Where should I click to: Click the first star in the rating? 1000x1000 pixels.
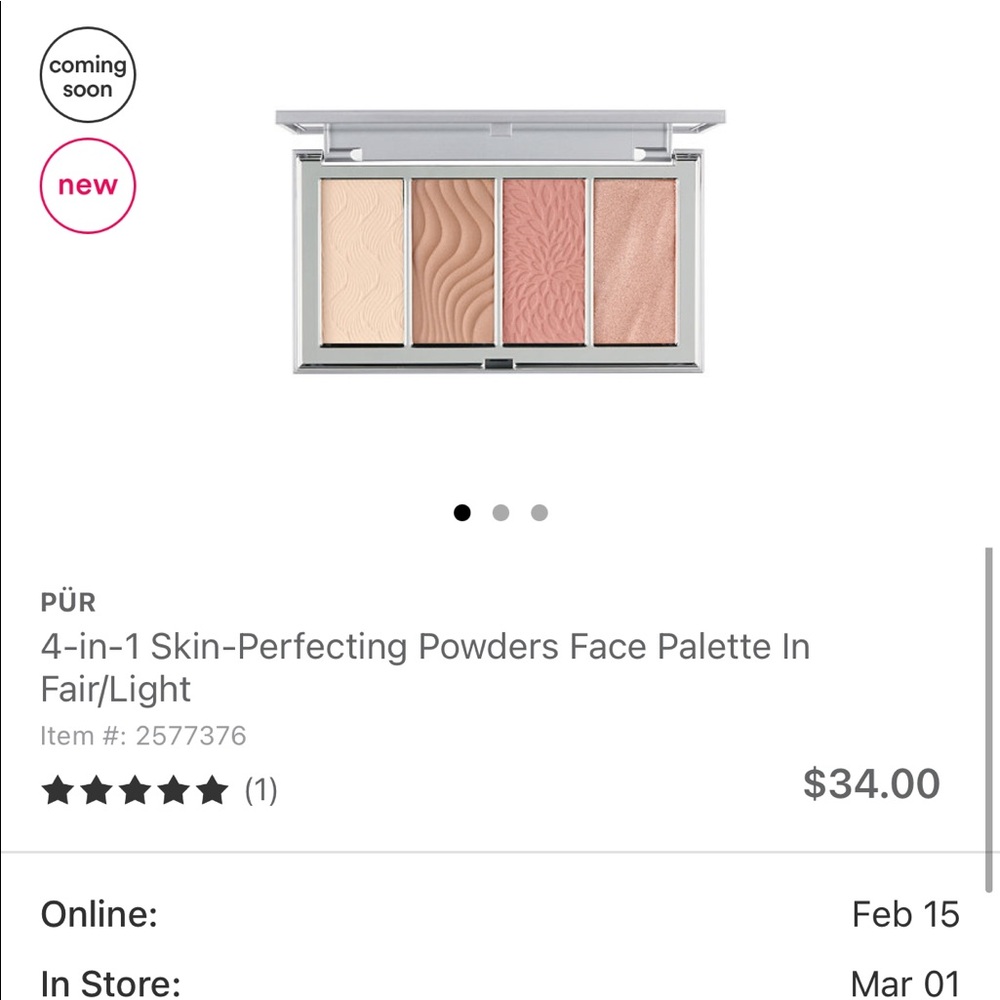point(60,789)
